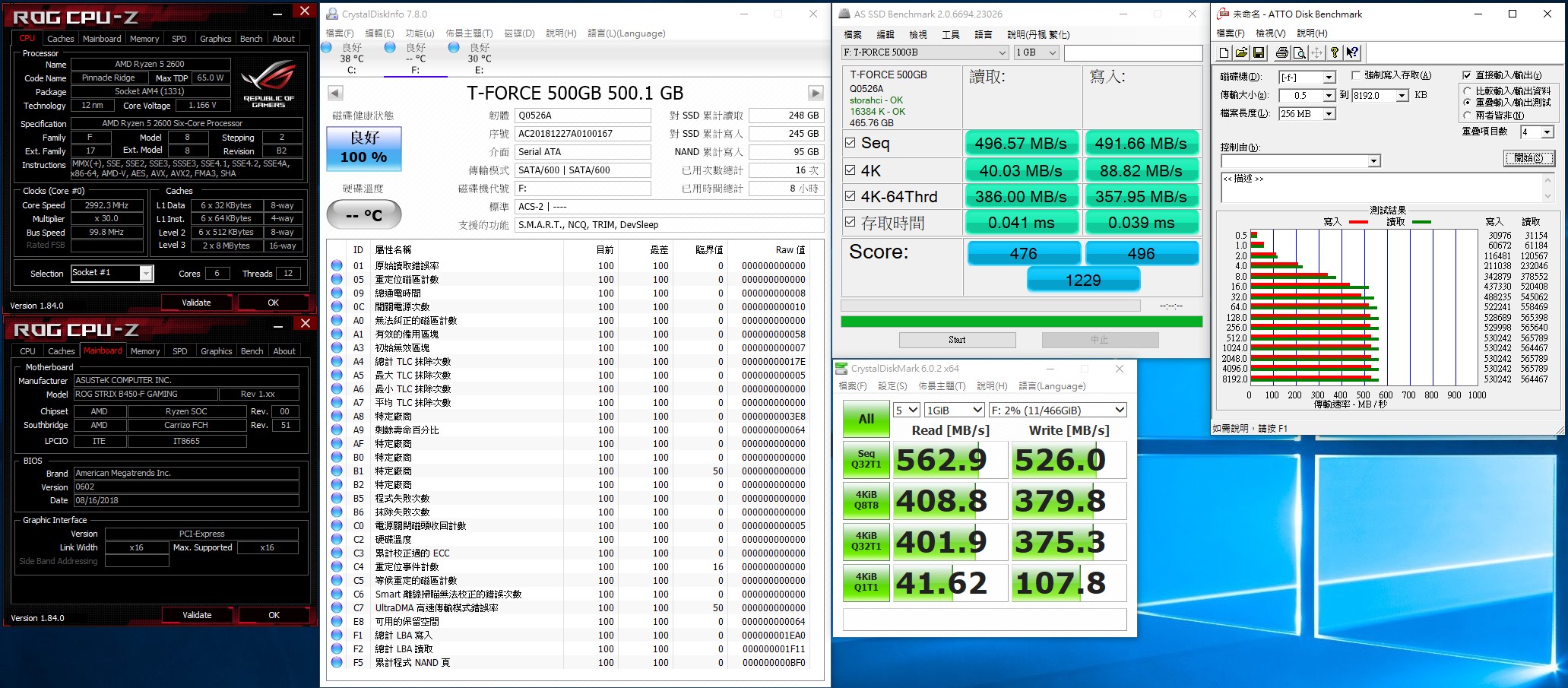Enable the 強制寫入存取 checkbox in ATTO
This screenshot has width=1568, height=688.
(x=1356, y=75)
